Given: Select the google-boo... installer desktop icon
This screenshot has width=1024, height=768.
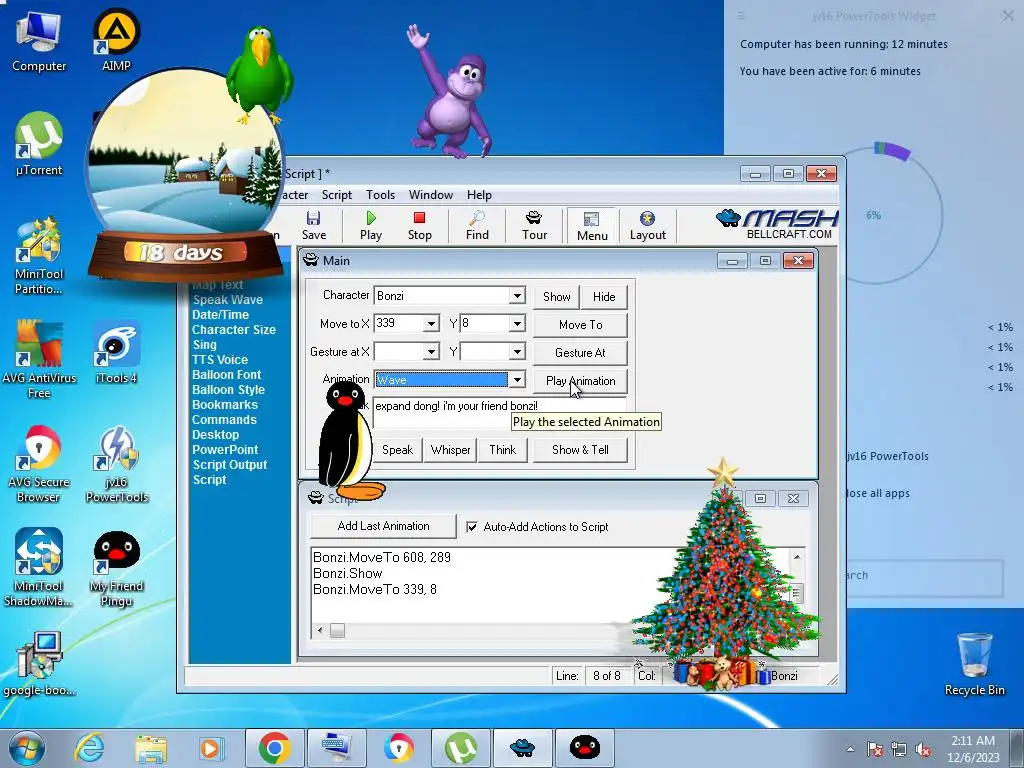Looking at the screenshot, I should pyautogui.click(x=39, y=665).
